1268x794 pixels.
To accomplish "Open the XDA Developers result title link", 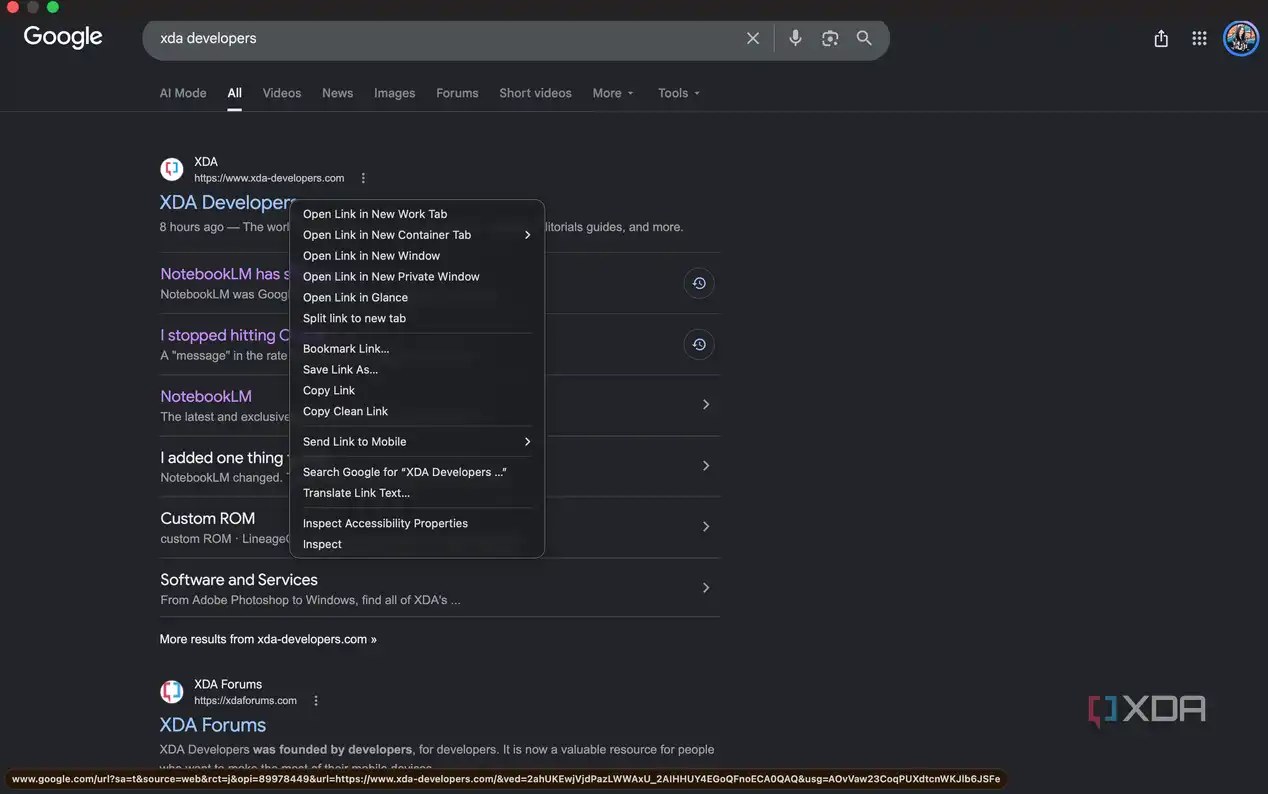I will [225, 202].
